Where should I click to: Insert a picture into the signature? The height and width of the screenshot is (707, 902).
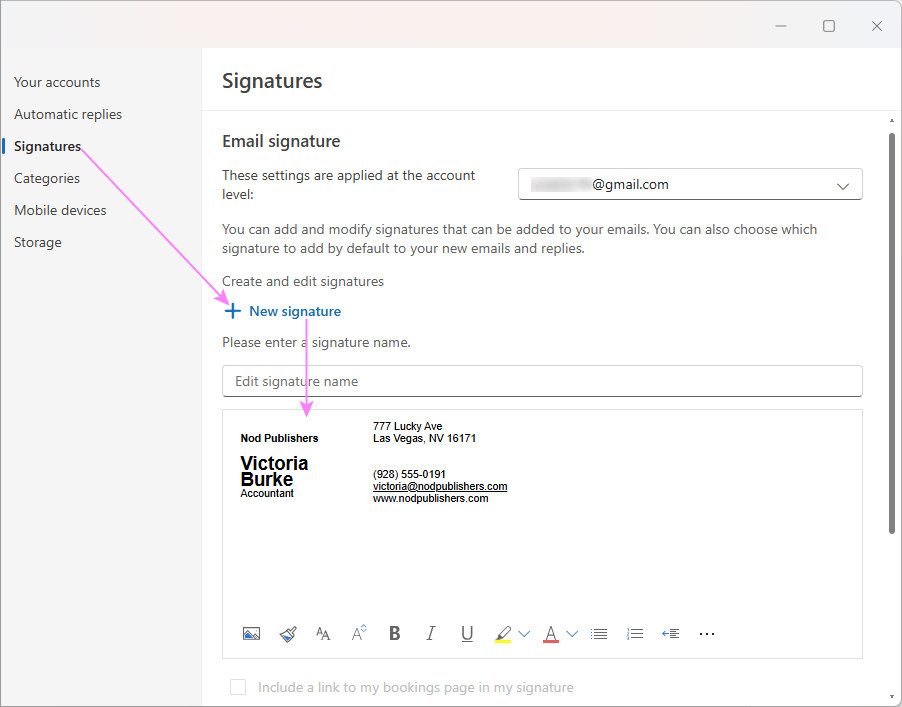click(x=251, y=634)
